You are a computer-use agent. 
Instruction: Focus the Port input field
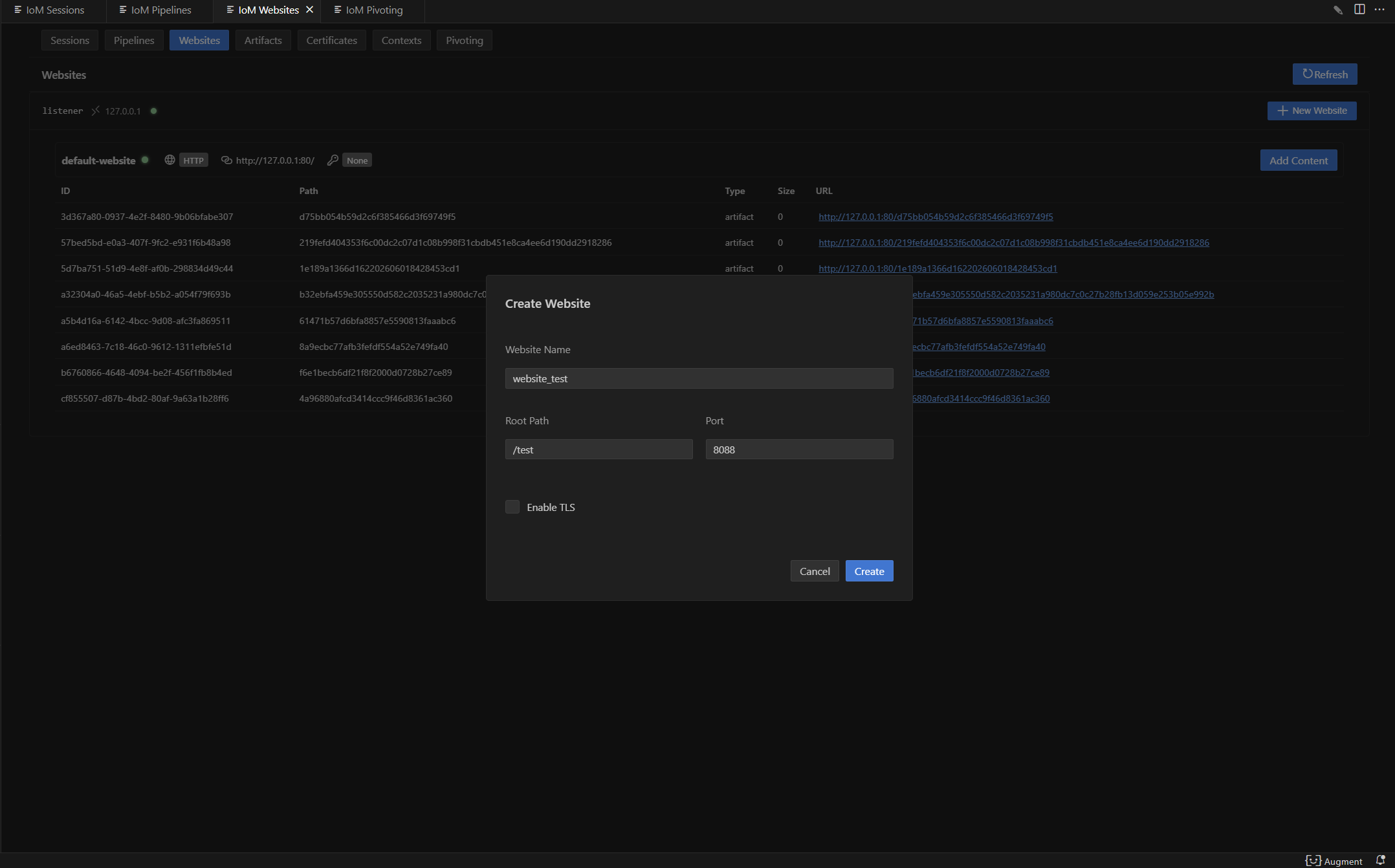pos(800,450)
